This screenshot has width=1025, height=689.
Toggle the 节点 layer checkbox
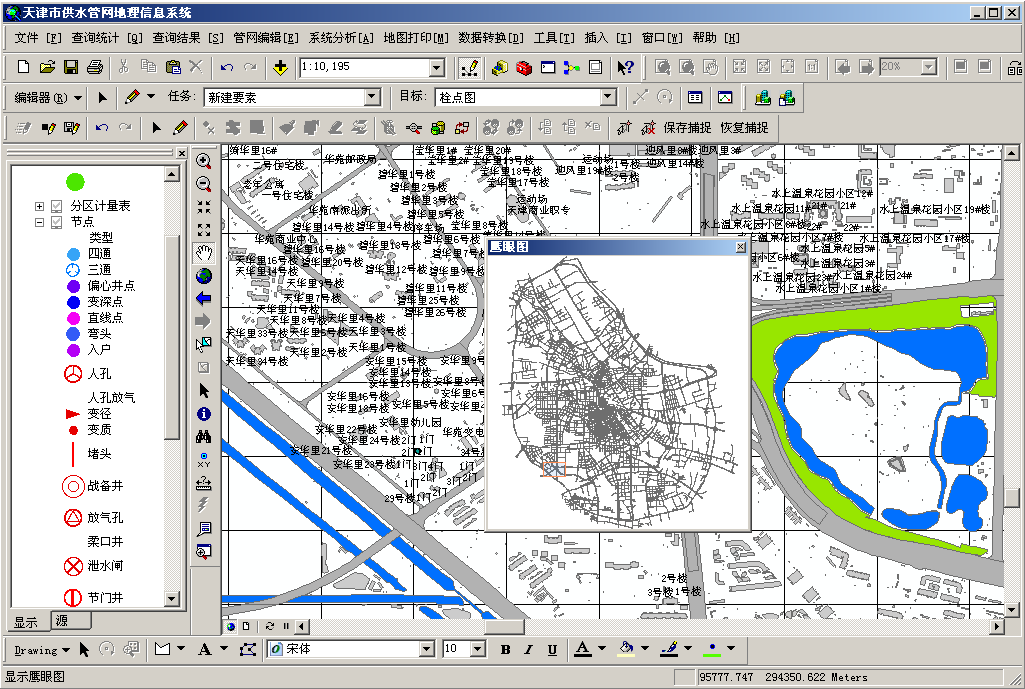57,222
